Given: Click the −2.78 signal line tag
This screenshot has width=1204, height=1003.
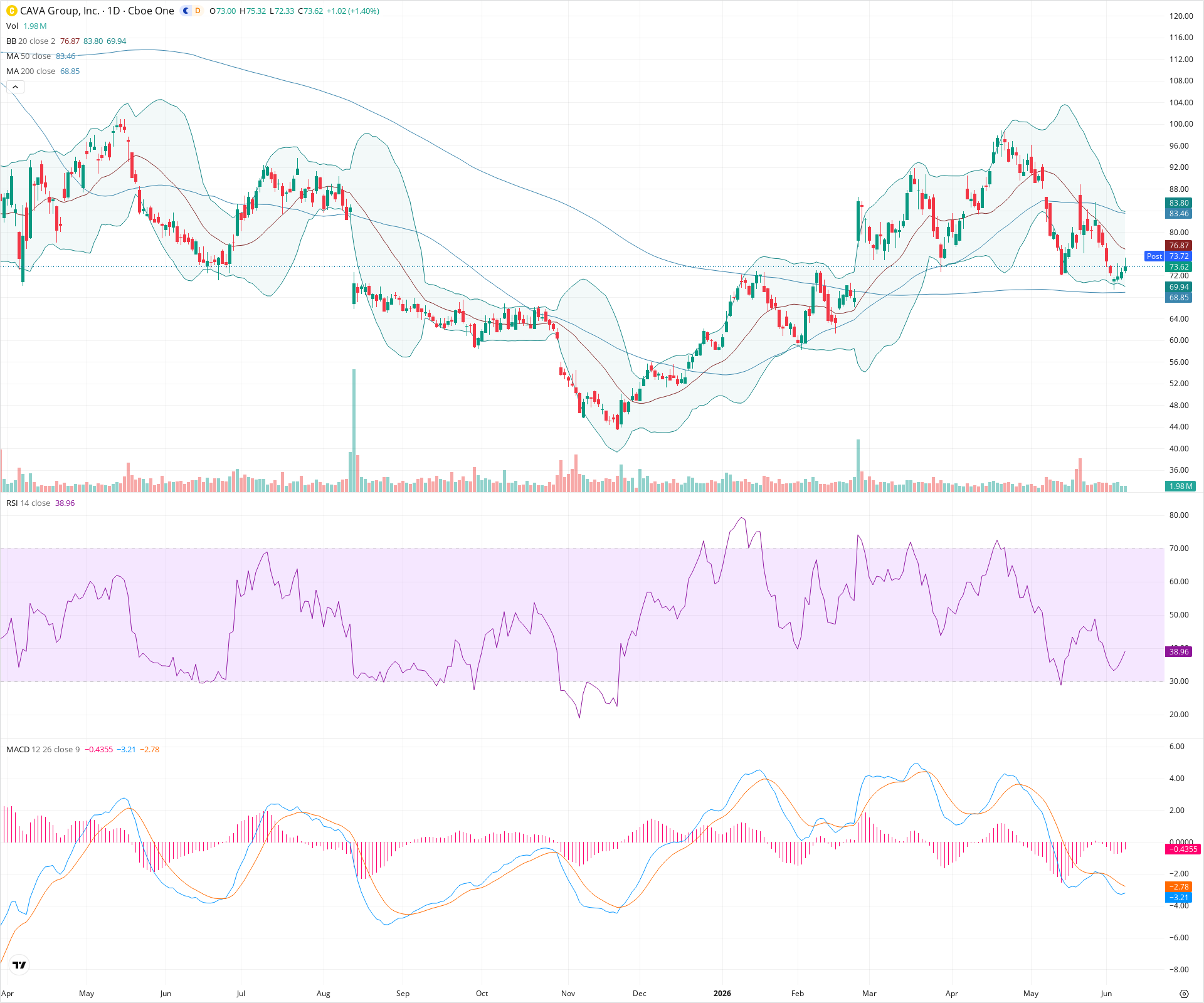Looking at the screenshot, I should [1179, 887].
